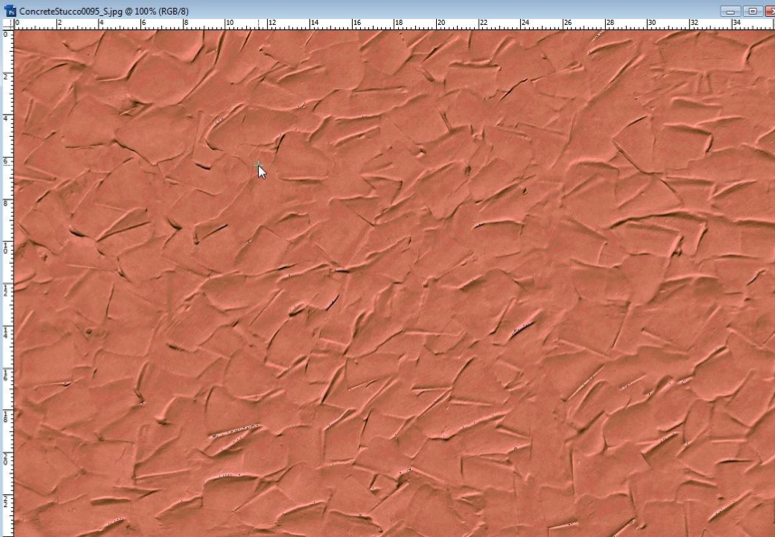Click the Photoshop document icon in title bar
The width and height of the screenshot is (775, 537).
click(x=9, y=9)
